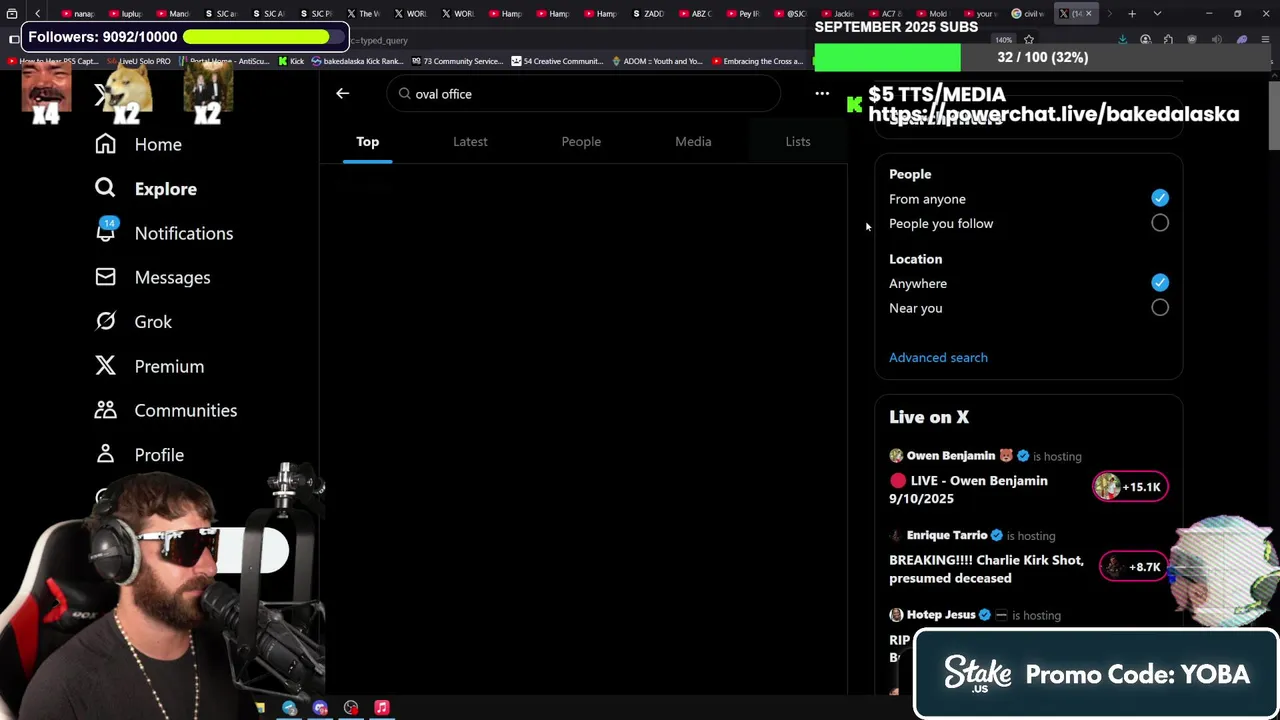Click the page vertical scrollbar thumb
The image size is (1280, 720).
[x=1273, y=115]
